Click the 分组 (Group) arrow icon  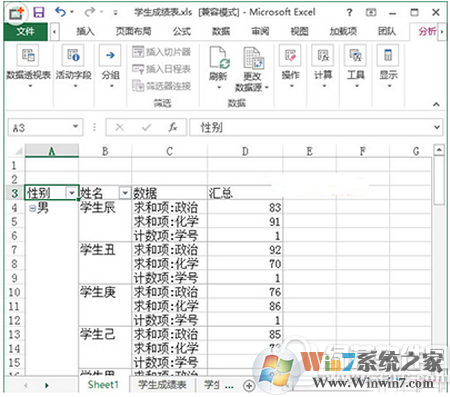(x=110, y=55)
